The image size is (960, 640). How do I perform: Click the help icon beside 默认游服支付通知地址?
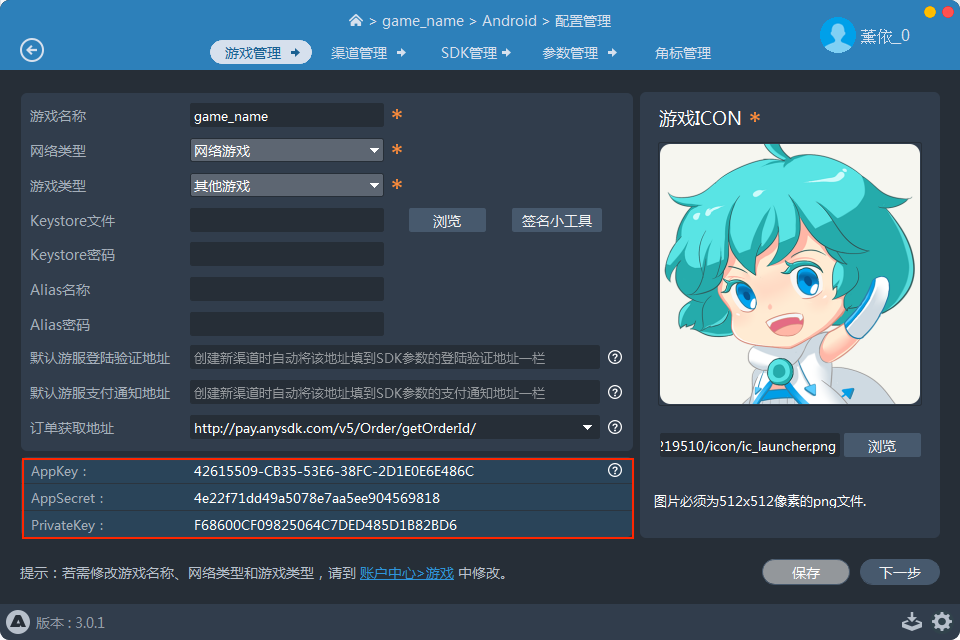[x=614, y=392]
